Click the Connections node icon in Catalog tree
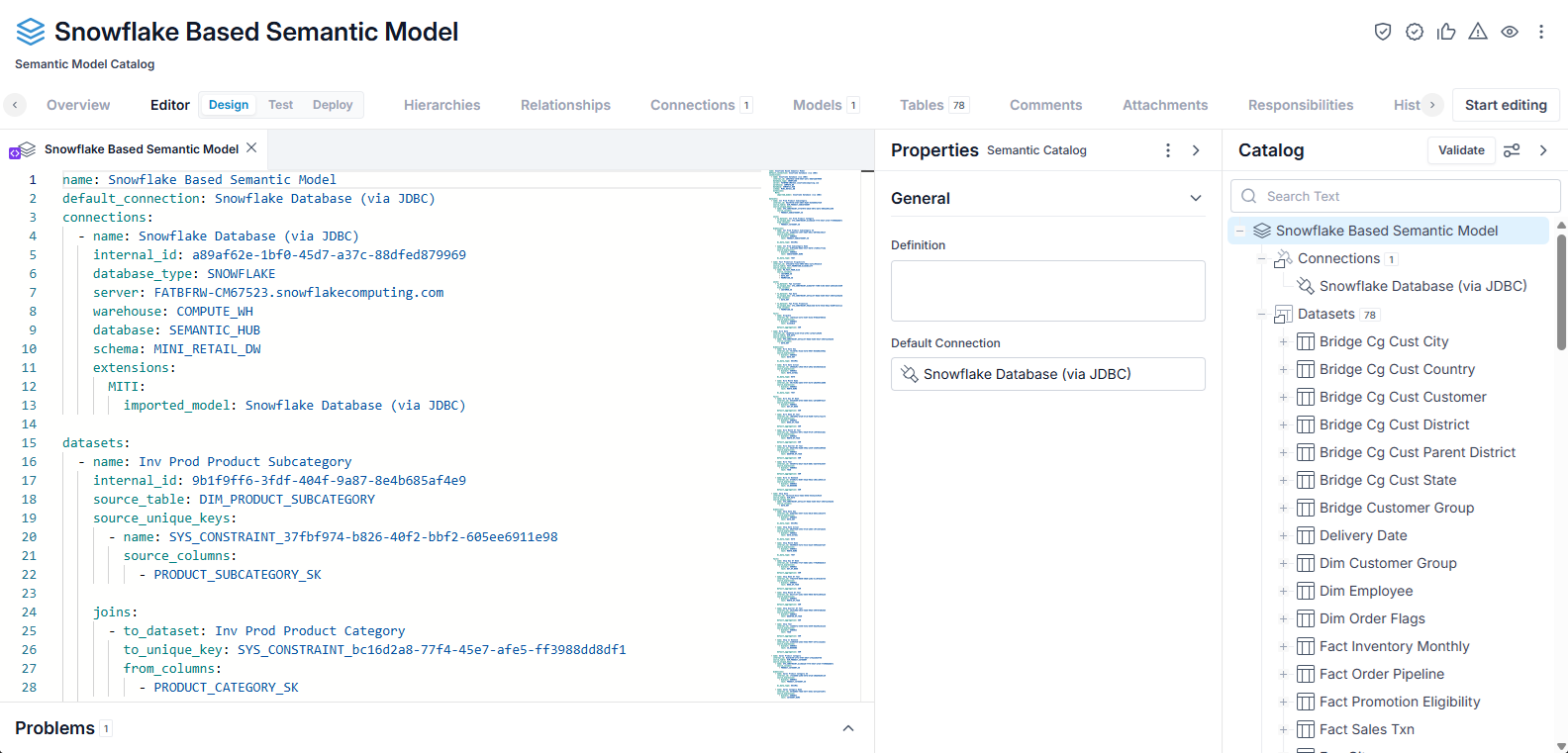This screenshot has height=753, width=1568. pos(1283,258)
